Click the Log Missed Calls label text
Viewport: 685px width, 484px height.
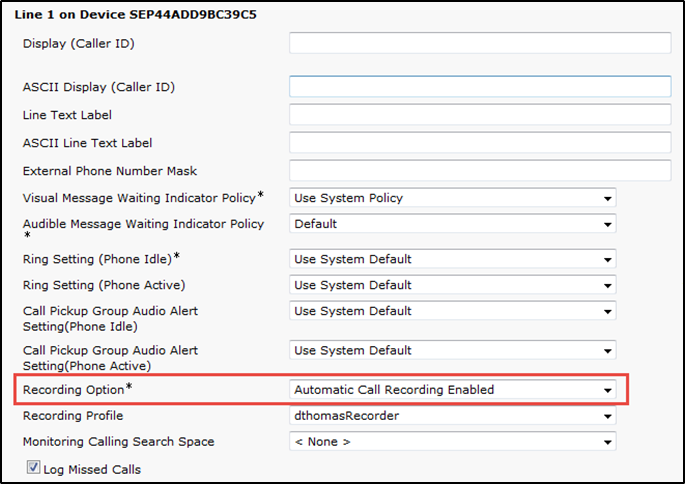[x=92, y=470]
